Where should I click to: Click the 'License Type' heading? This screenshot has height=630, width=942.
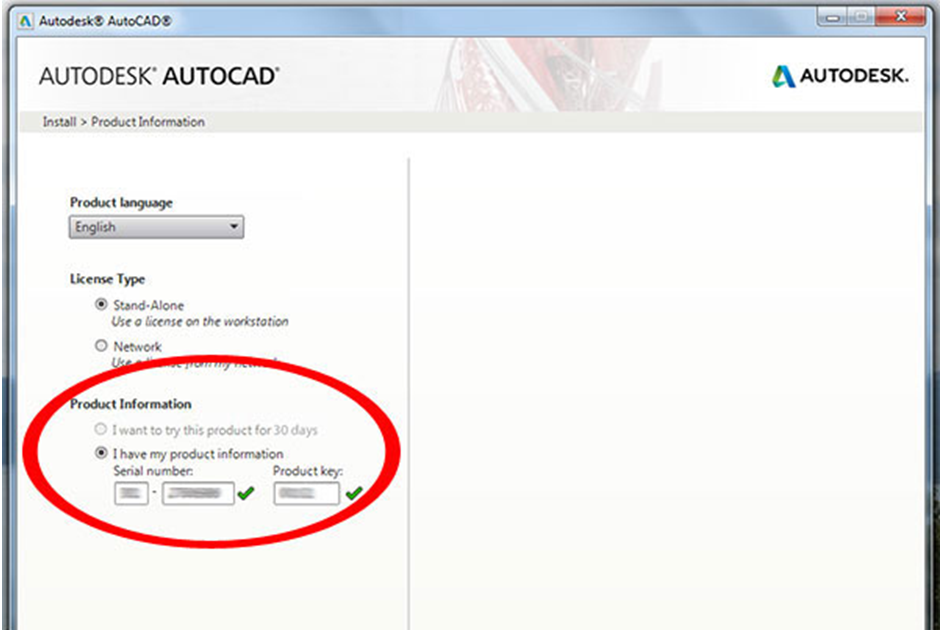[x=108, y=279]
